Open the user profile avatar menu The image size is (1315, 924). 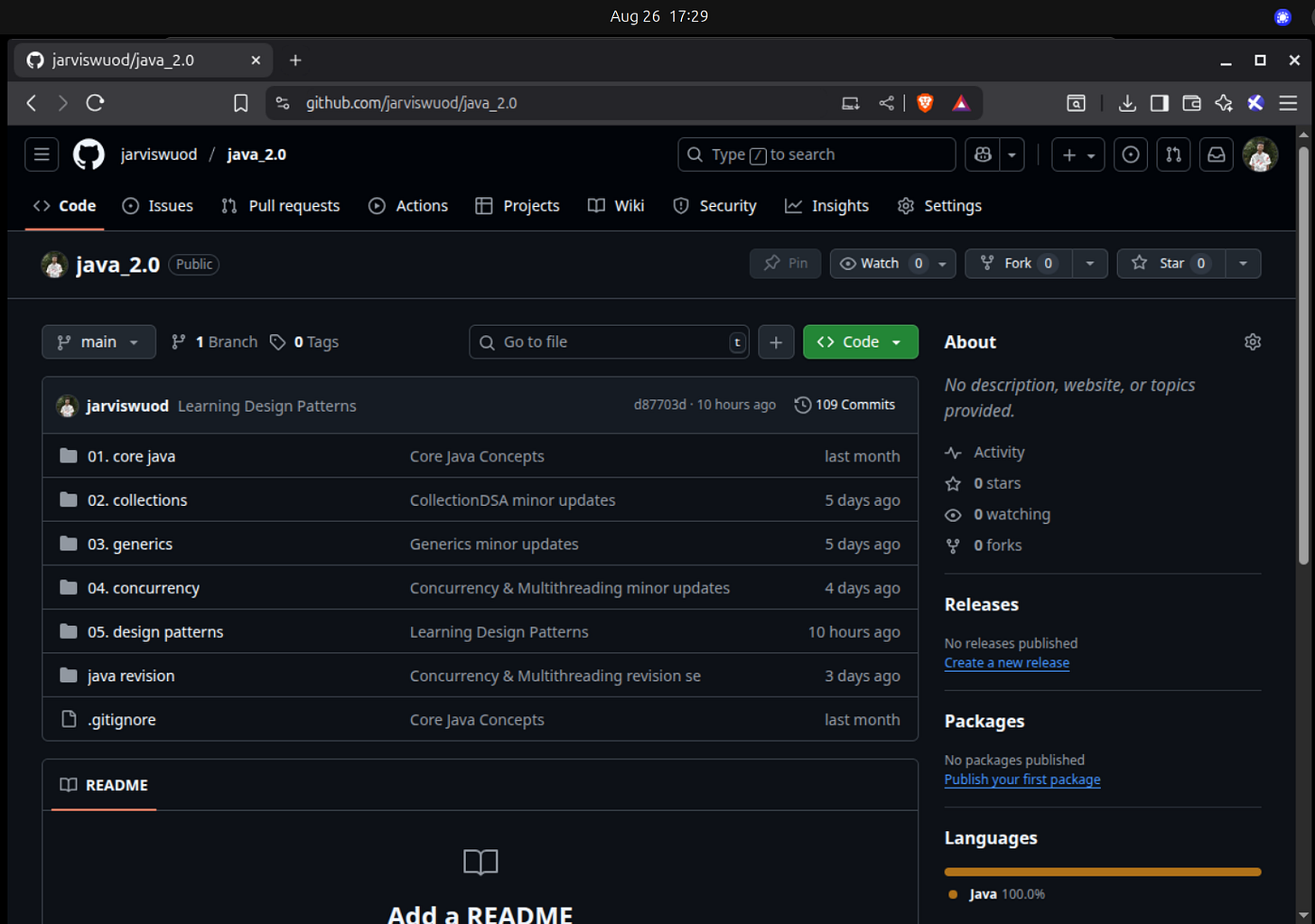(x=1260, y=154)
